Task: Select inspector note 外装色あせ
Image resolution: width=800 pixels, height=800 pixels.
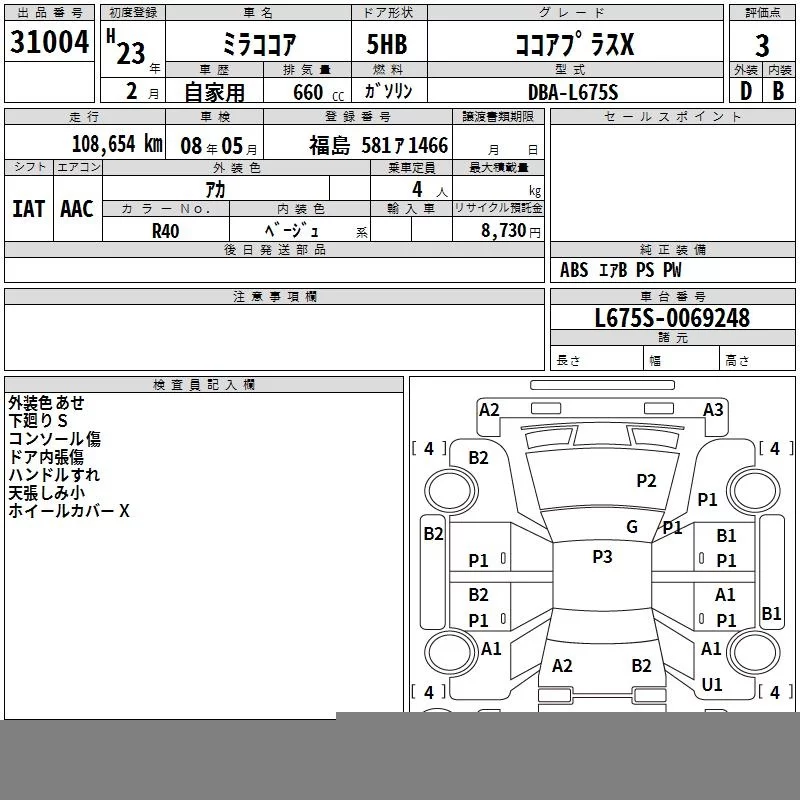Action: coord(46,403)
